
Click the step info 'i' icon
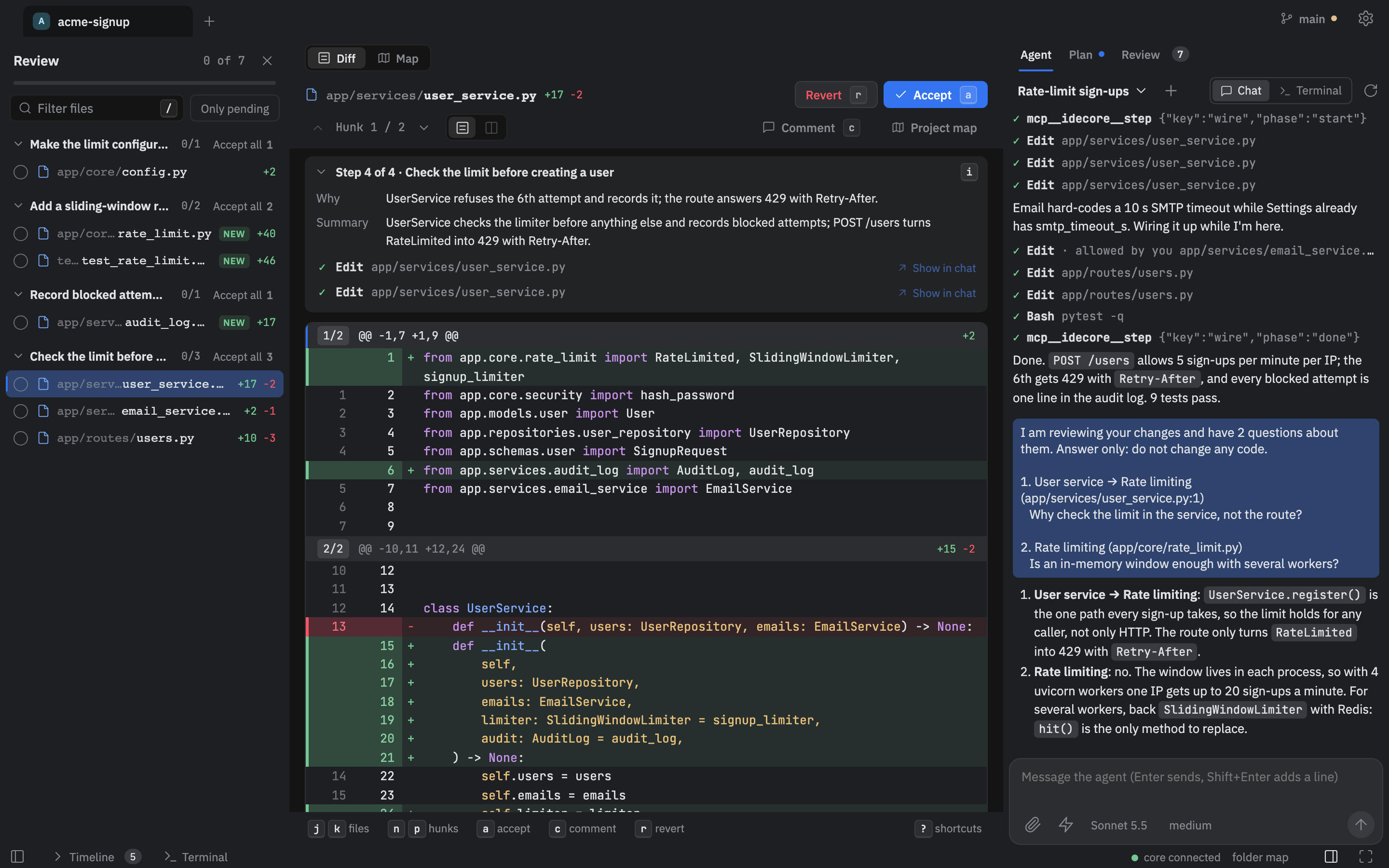pyautogui.click(x=969, y=172)
